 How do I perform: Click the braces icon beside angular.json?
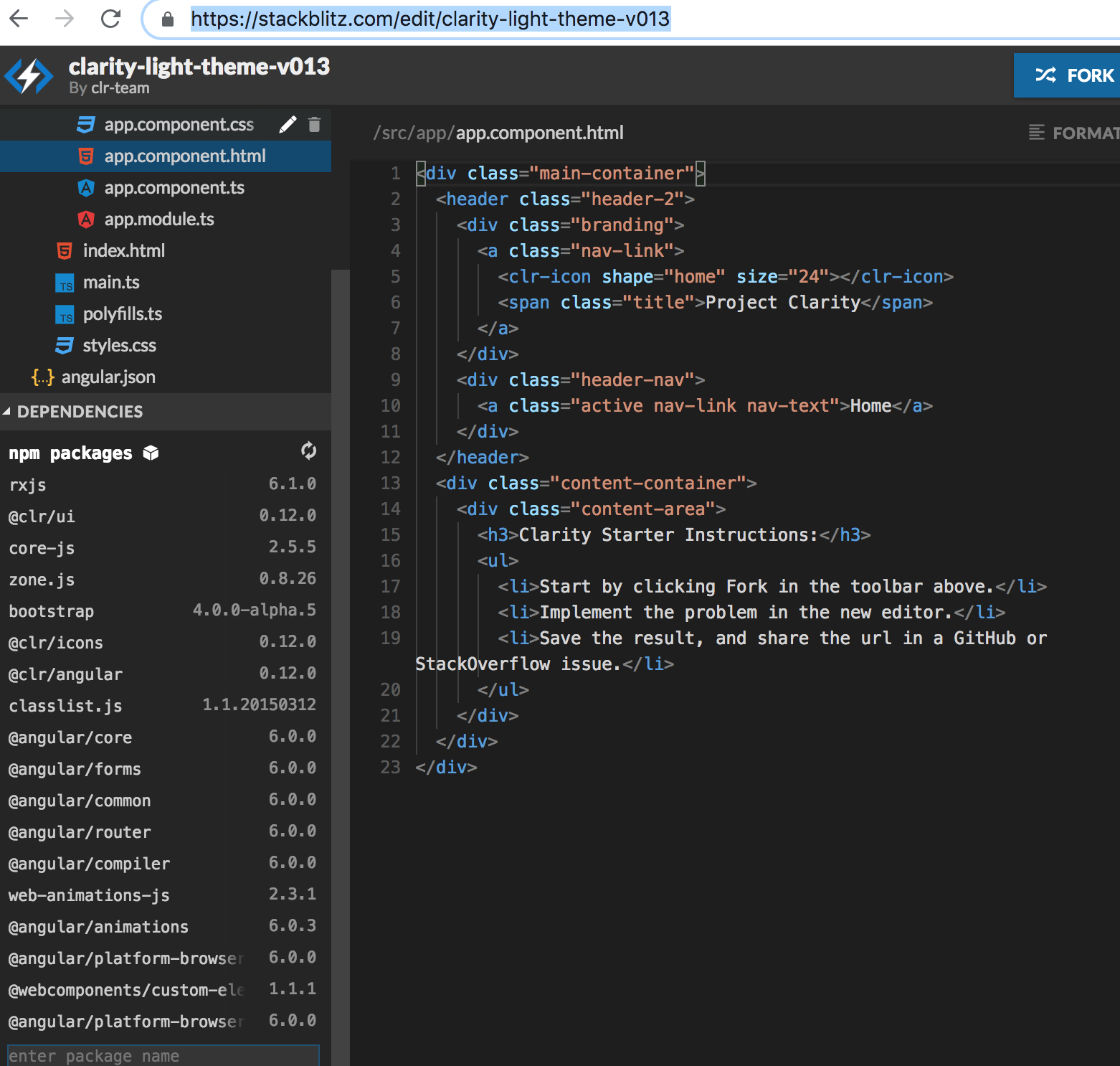click(43, 377)
